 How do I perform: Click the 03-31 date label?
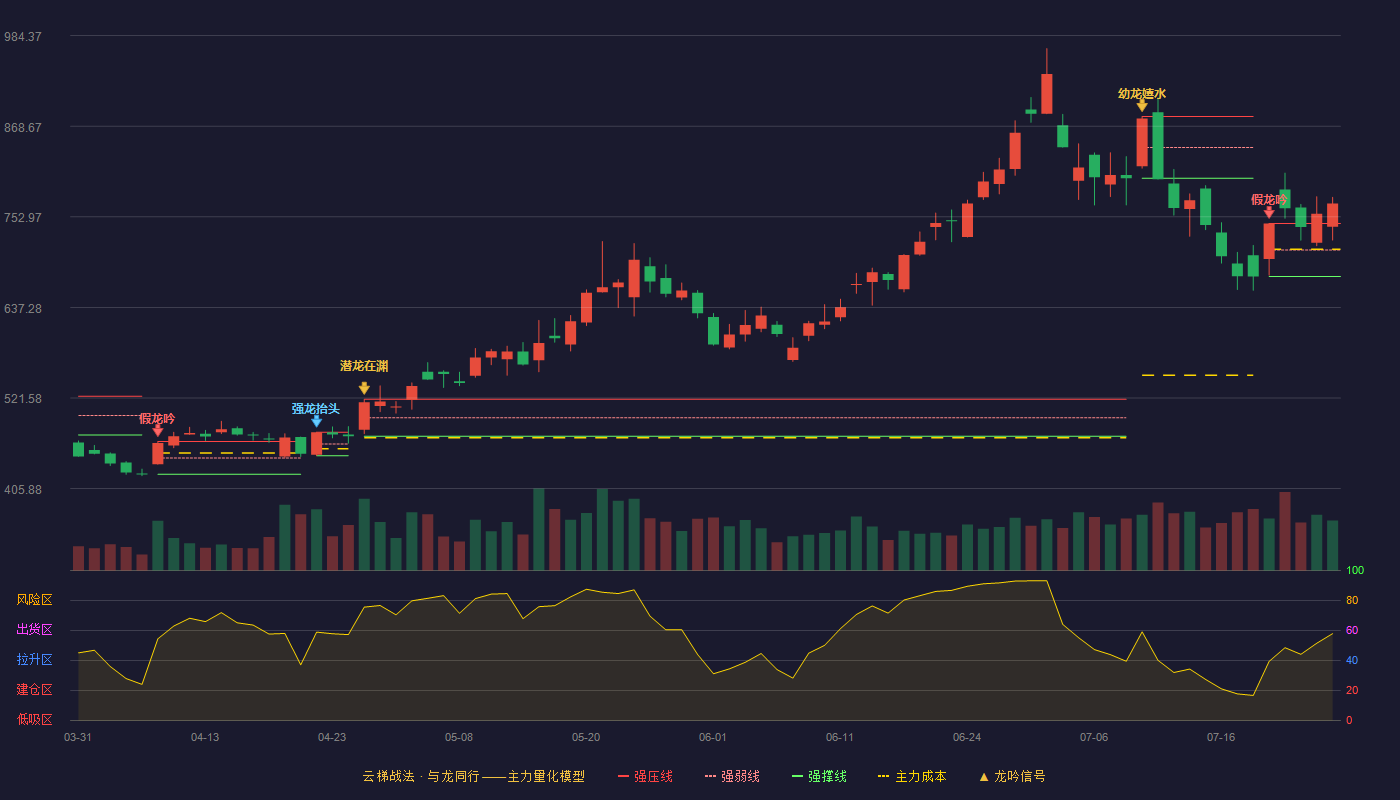78,737
